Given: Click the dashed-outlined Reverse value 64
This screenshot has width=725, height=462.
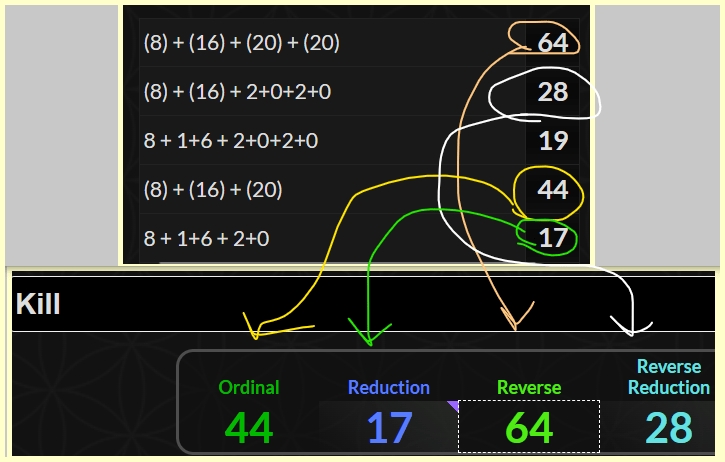Looking at the screenshot, I should [529, 428].
